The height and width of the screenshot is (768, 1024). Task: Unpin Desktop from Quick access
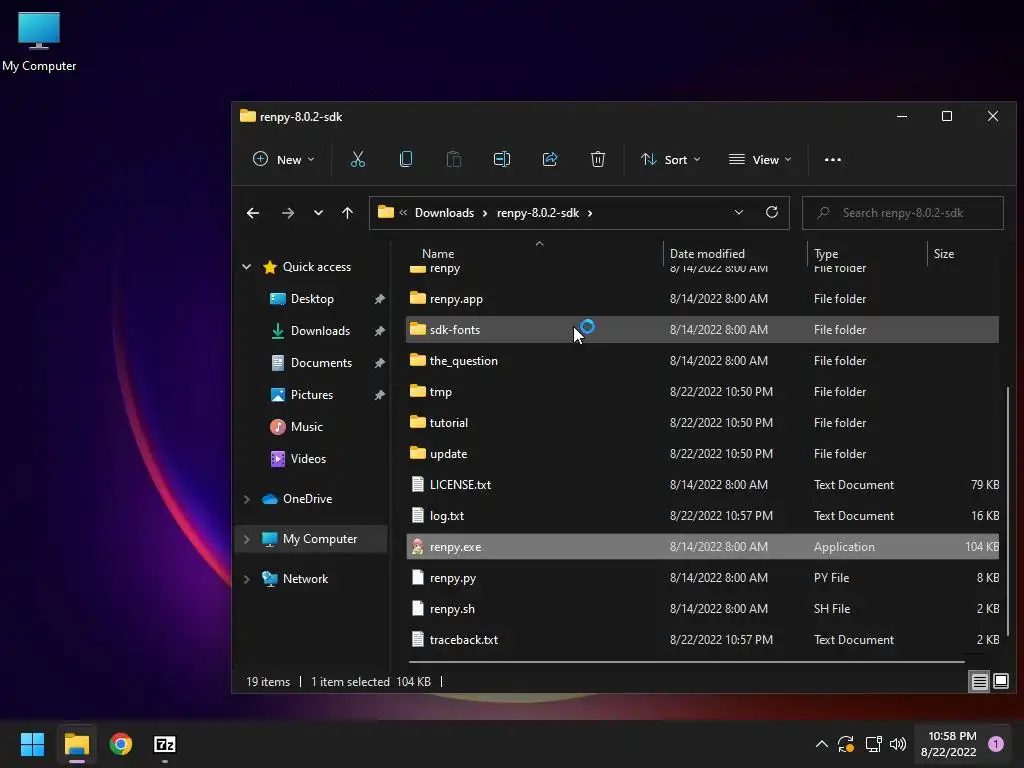[379, 299]
